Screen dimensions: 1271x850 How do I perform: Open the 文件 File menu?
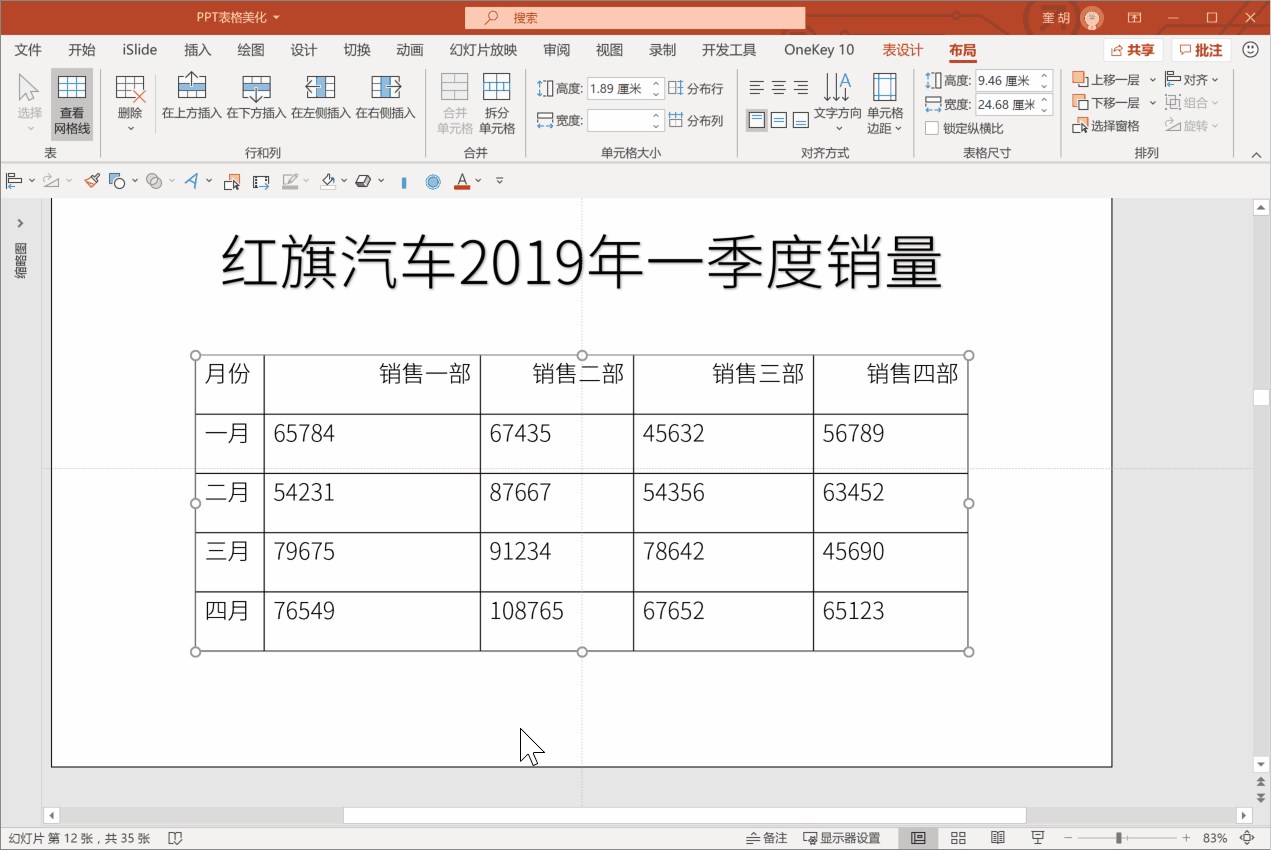pyautogui.click(x=28, y=50)
